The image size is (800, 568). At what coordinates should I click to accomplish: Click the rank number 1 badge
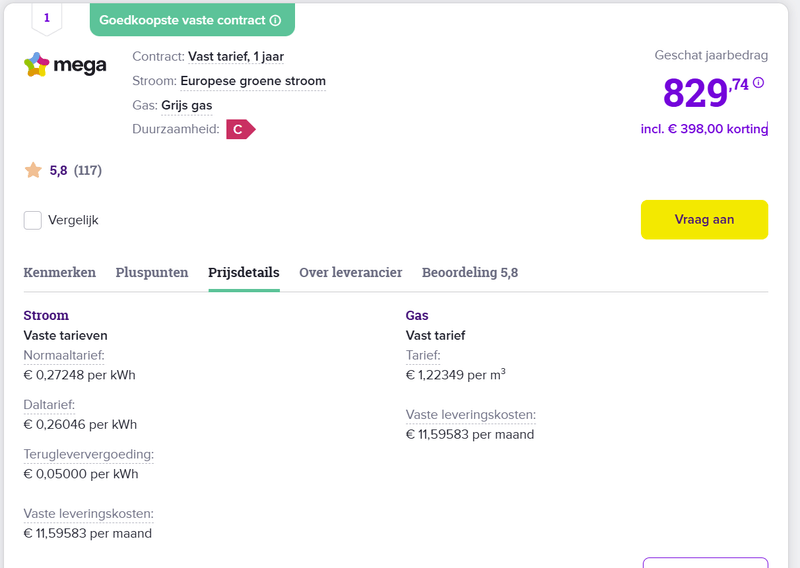tap(47, 18)
